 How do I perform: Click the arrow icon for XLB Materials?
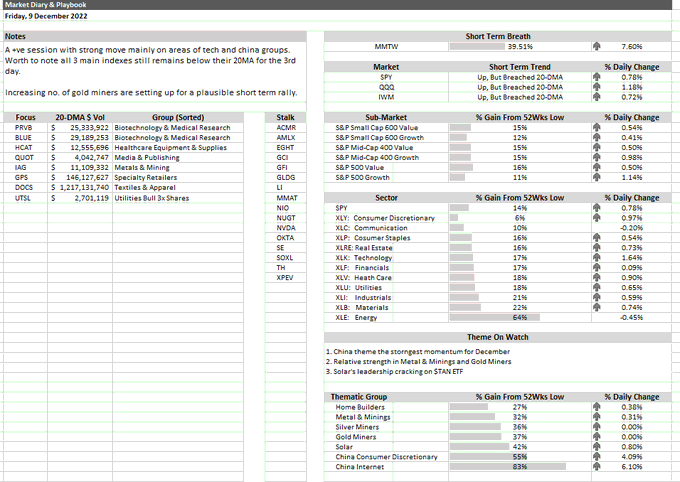point(597,307)
